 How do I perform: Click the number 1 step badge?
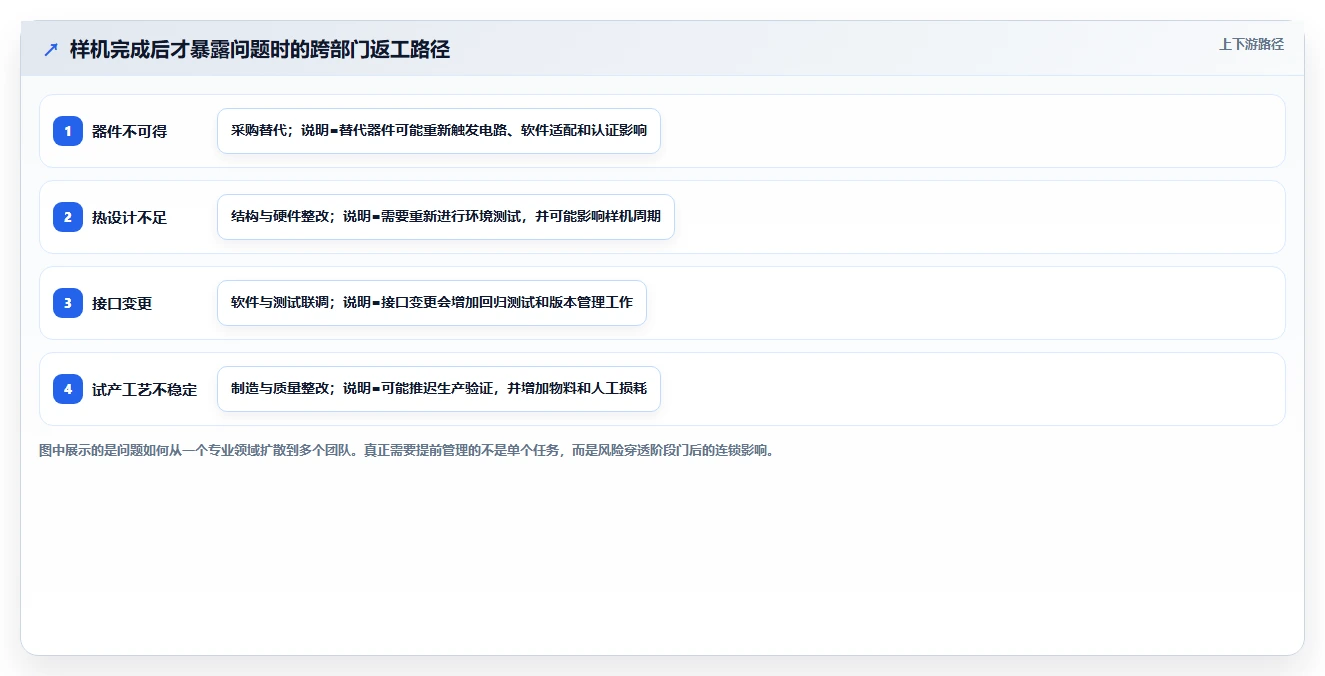click(x=68, y=131)
